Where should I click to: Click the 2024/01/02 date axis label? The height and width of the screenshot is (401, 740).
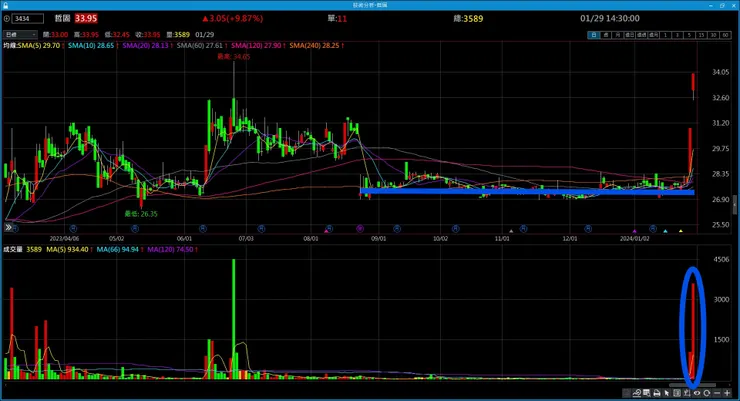click(x=635, y=239)
